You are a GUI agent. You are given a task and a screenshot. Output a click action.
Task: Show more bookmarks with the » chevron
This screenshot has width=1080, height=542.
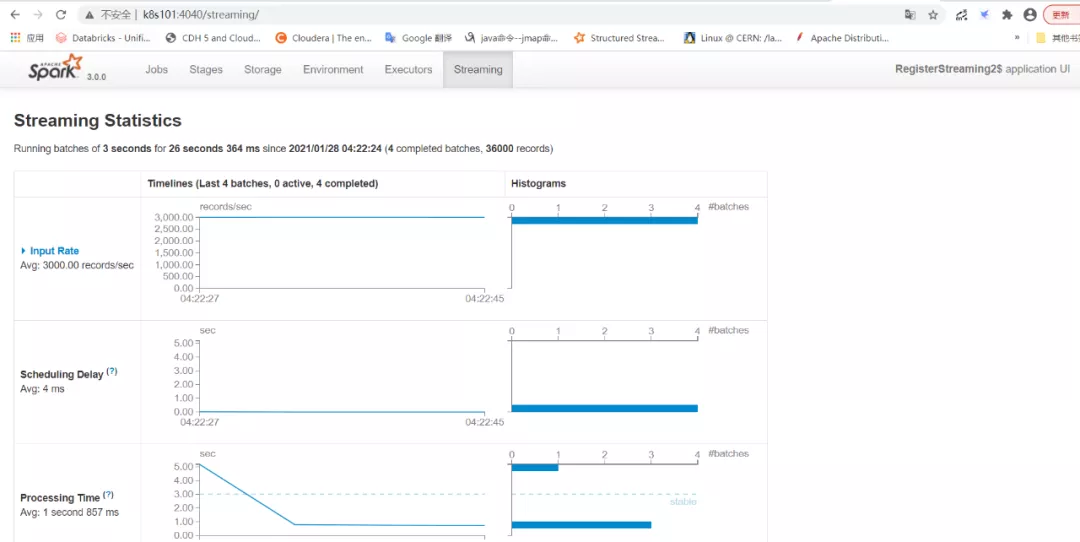[1017, 38]
